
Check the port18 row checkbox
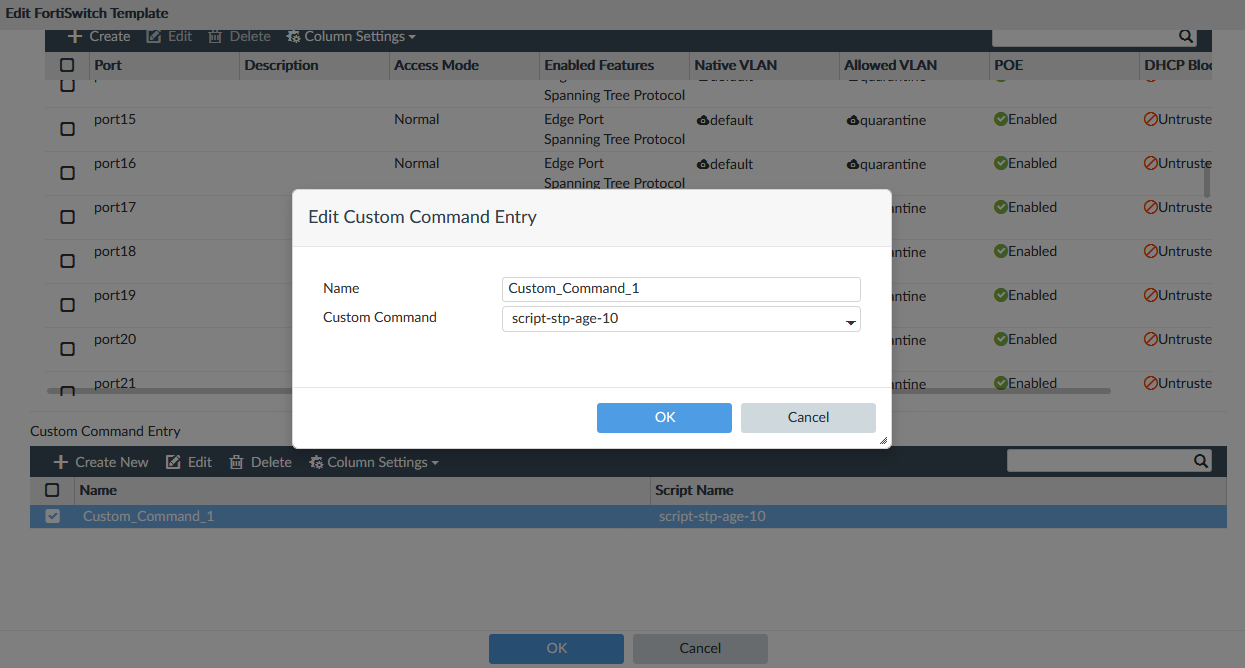point(67,261)
